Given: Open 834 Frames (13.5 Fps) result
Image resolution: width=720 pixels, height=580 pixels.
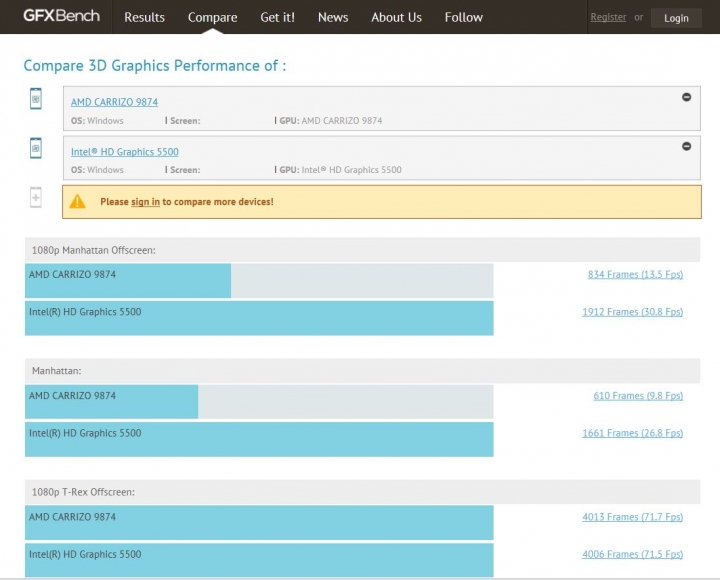Looking at the screenshot, I should (635, 274).
